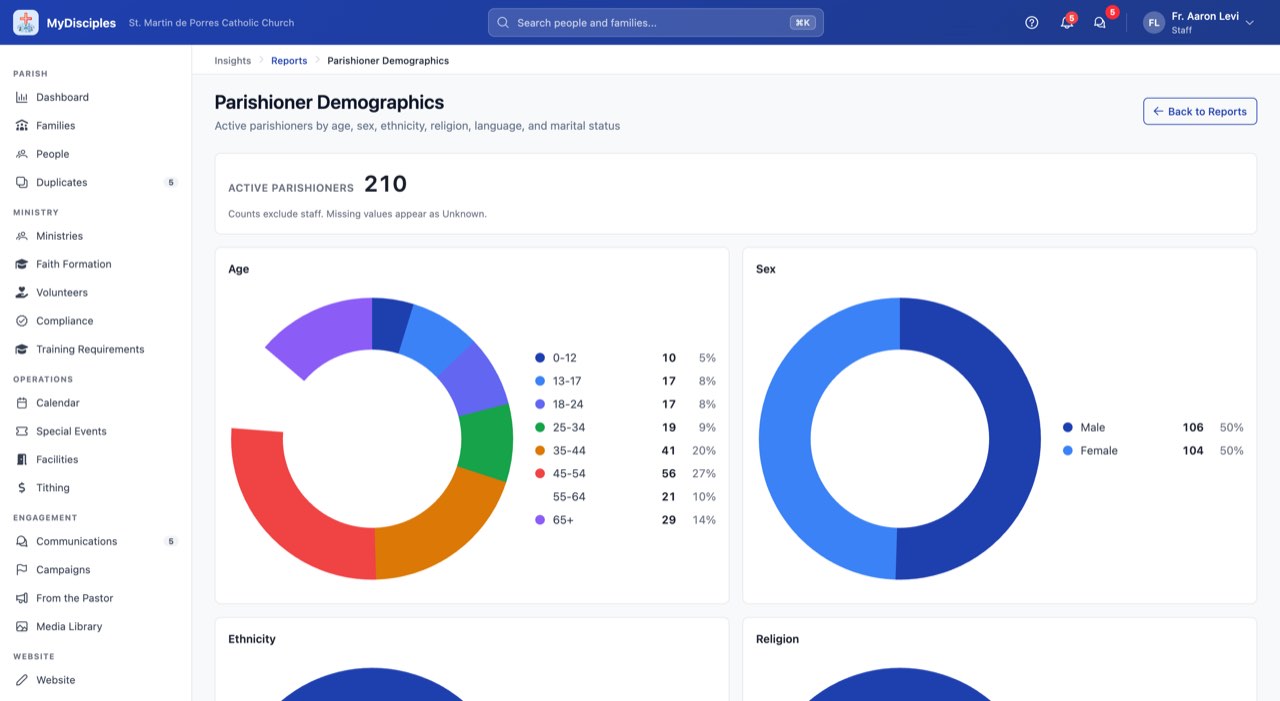Click the Duplicates count badge 5

(x=171, y=182)
